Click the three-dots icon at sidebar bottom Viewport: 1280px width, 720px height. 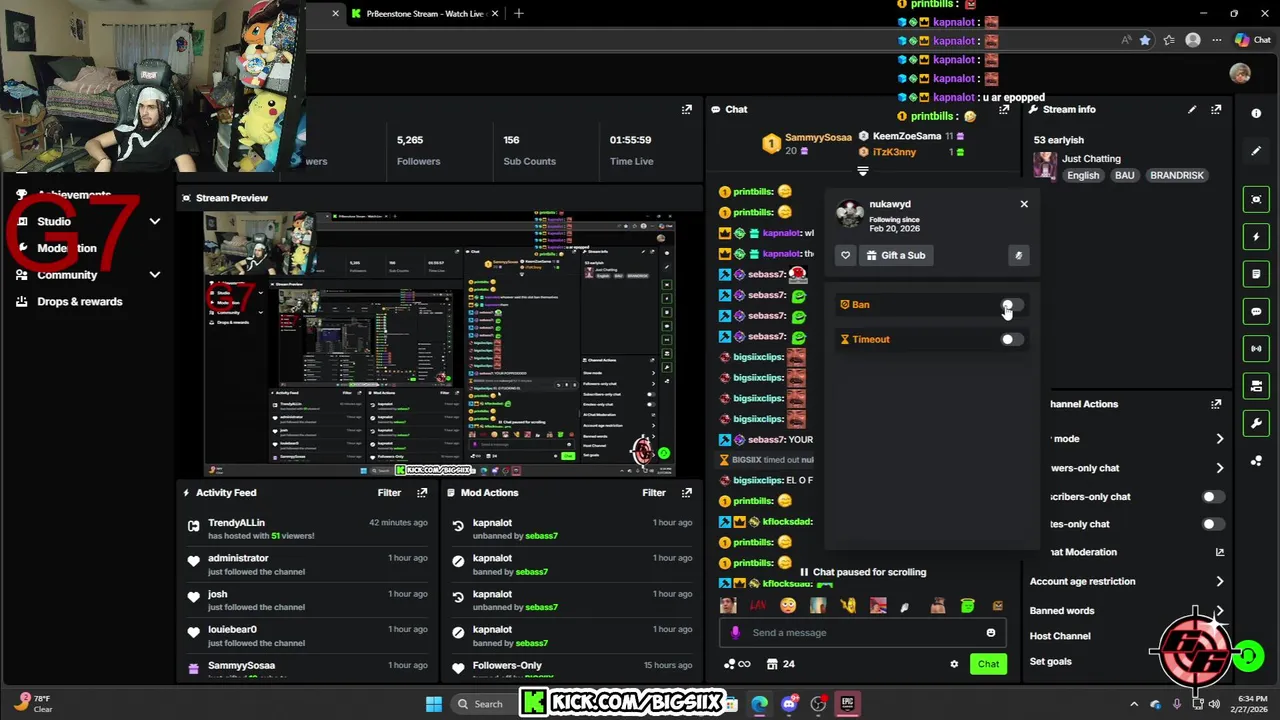click(1256, 461)
